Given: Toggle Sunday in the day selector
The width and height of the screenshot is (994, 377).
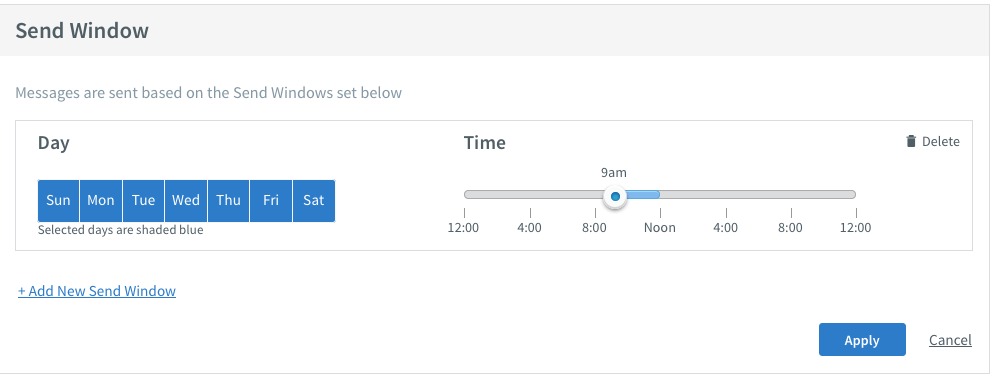Looking at the screenshot, I should coord(58,201).
